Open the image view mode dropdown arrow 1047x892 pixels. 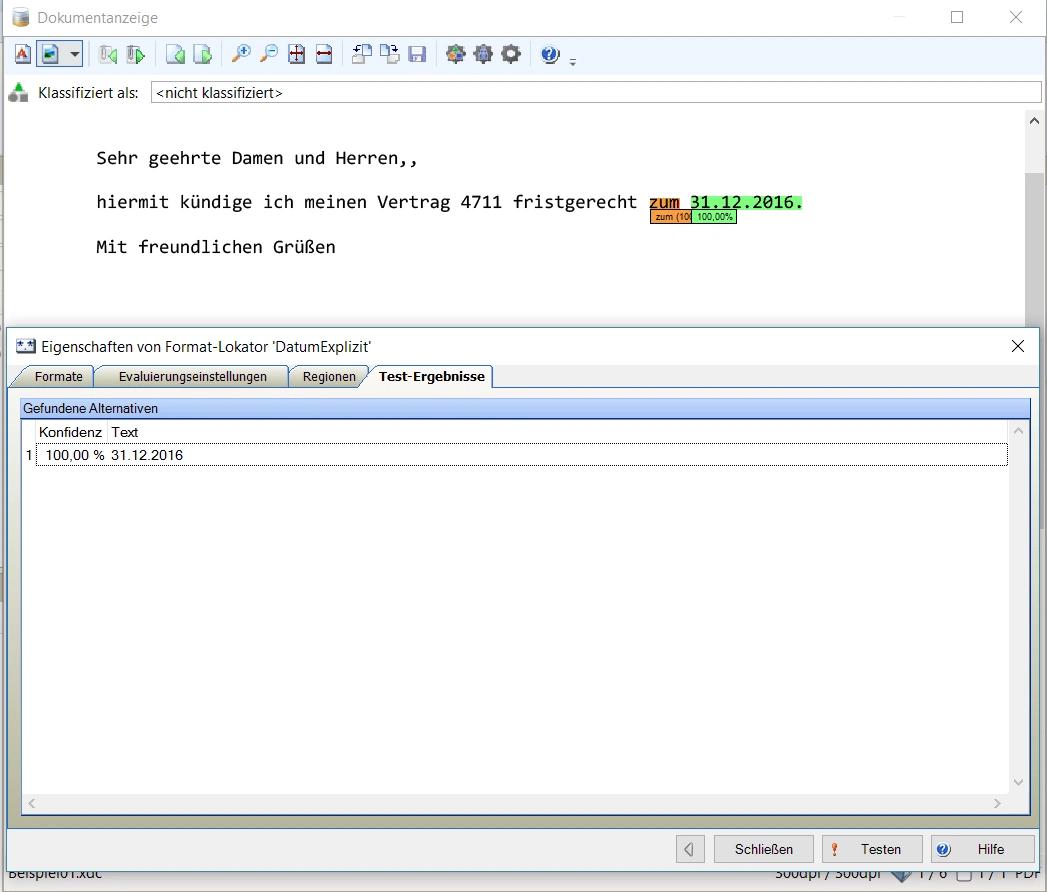(x=74, y=54)
